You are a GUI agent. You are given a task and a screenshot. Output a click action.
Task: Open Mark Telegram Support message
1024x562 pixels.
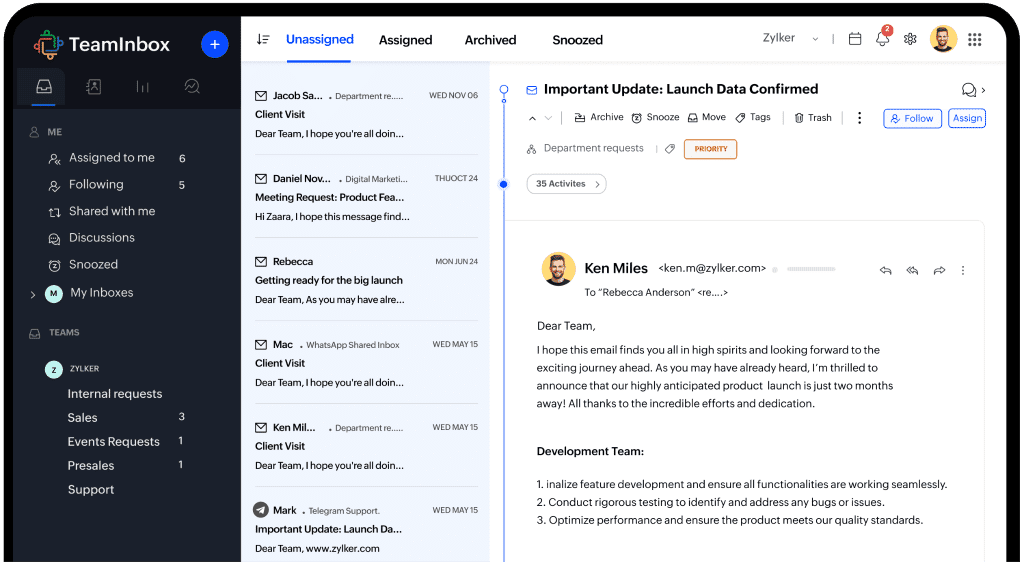pos(366,529)
